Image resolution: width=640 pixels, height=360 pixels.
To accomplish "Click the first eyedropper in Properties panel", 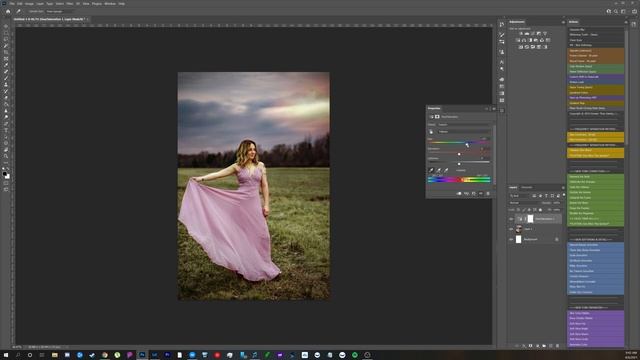I will tap(431, 170).
